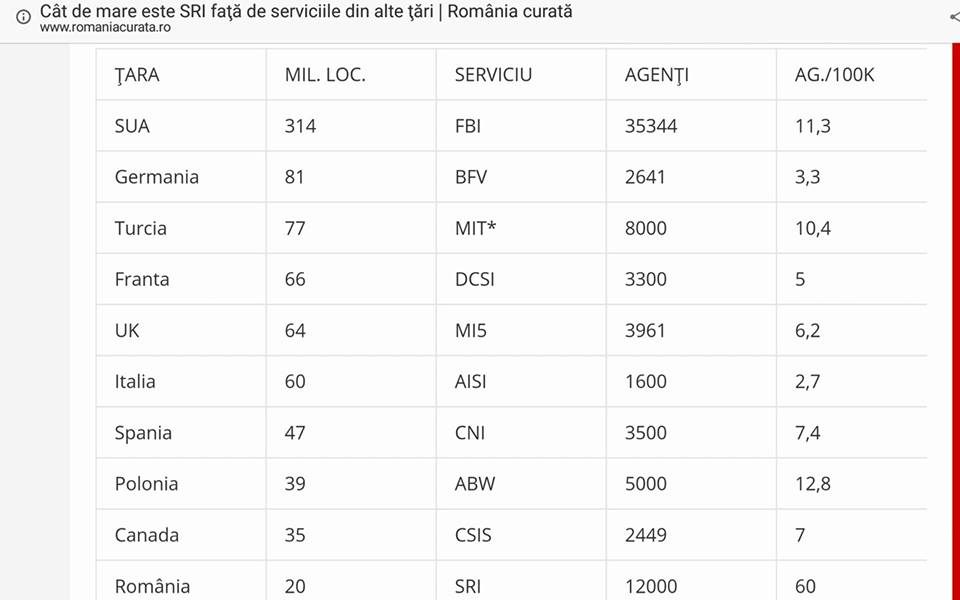Click the SRI service cell

click(468, 586)
